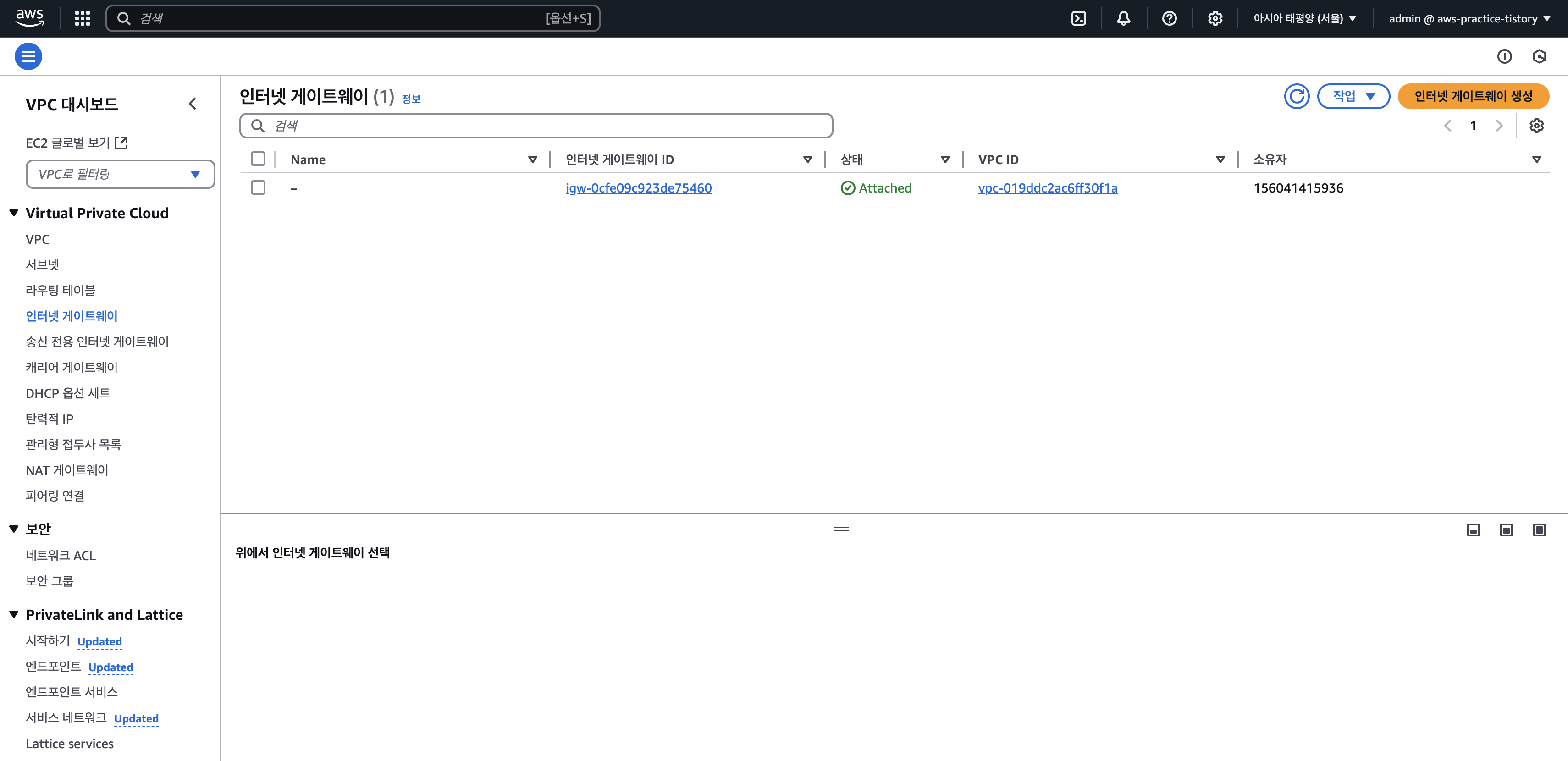1568x761 pixels.
Task: Select all internet gateways checkbox
Action: pos(258,159)
